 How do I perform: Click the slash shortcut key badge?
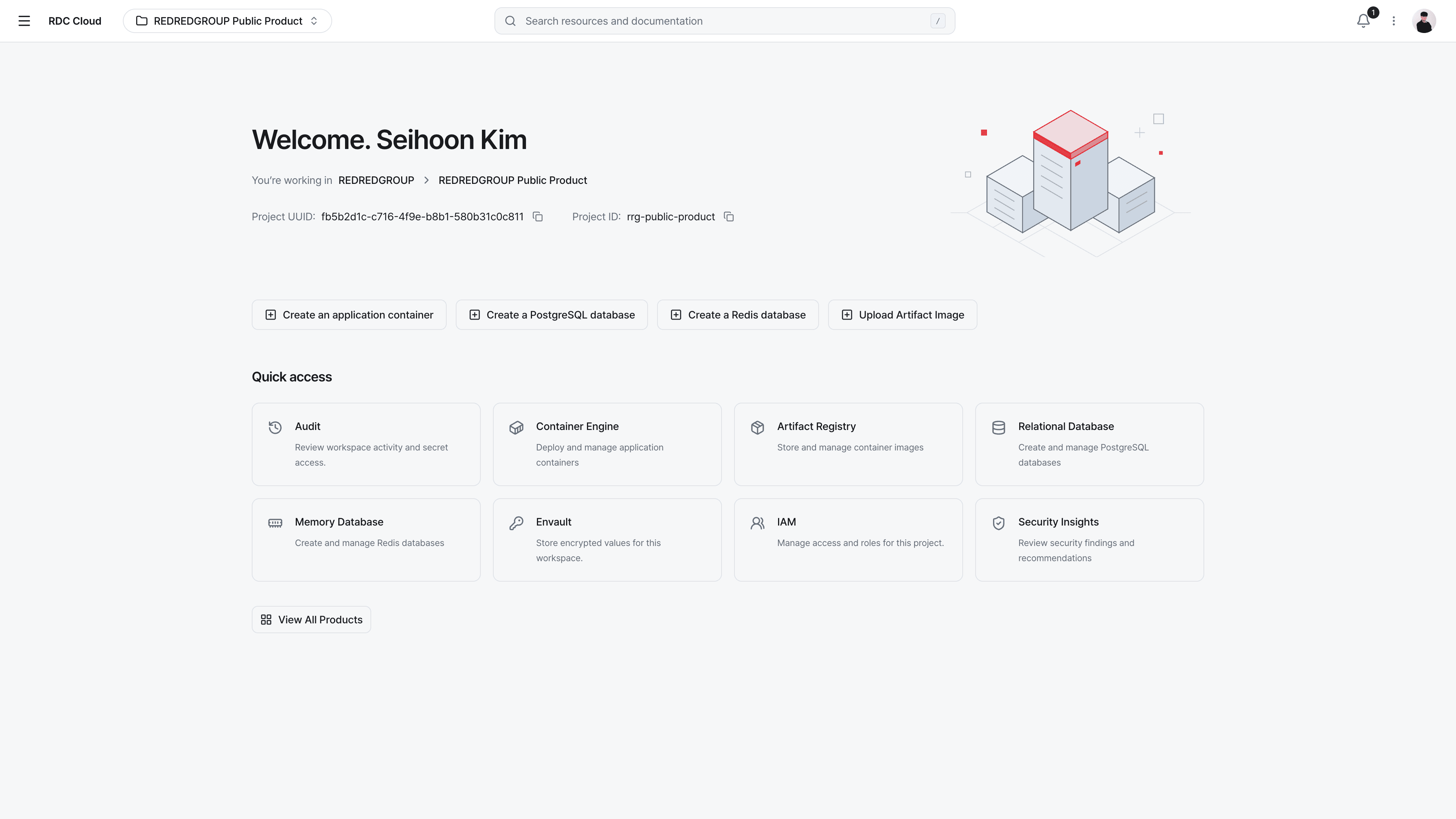[938, 21]
